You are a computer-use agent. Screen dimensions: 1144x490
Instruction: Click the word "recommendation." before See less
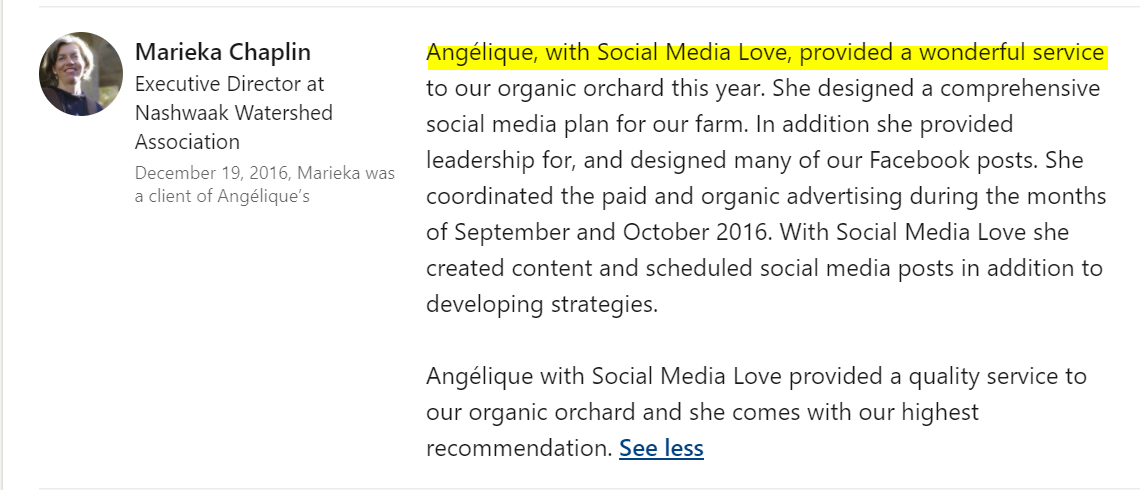tap(519, 448)
